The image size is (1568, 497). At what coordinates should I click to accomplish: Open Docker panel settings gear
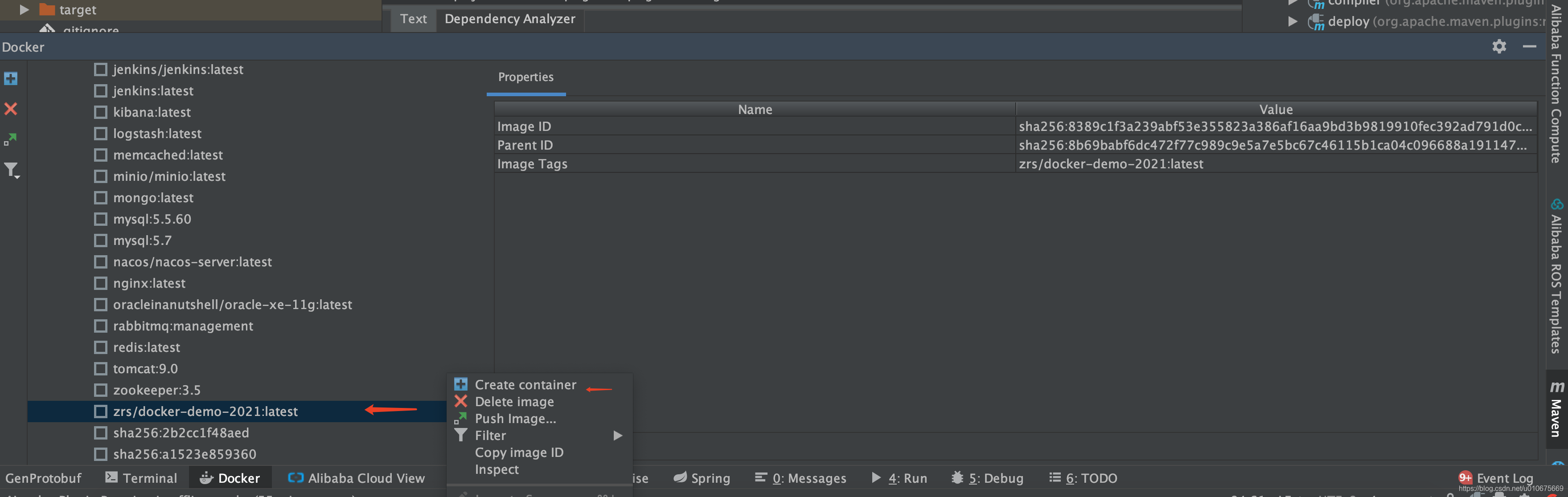pyautogui.click(x=1499, y=46)
